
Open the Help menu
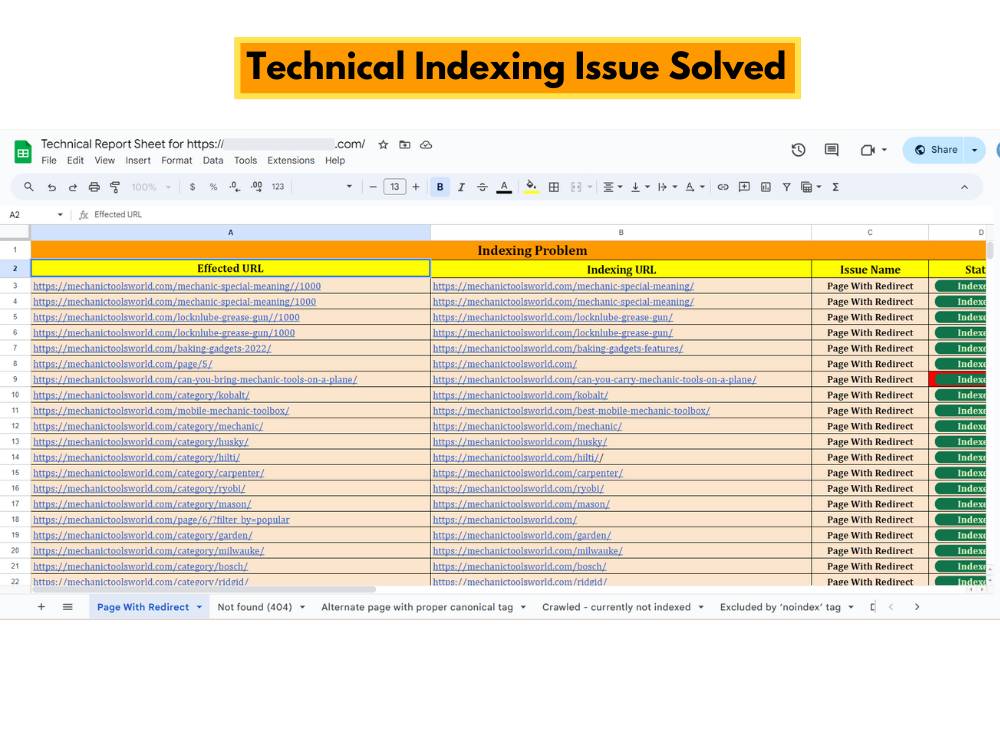coord(335,161)
